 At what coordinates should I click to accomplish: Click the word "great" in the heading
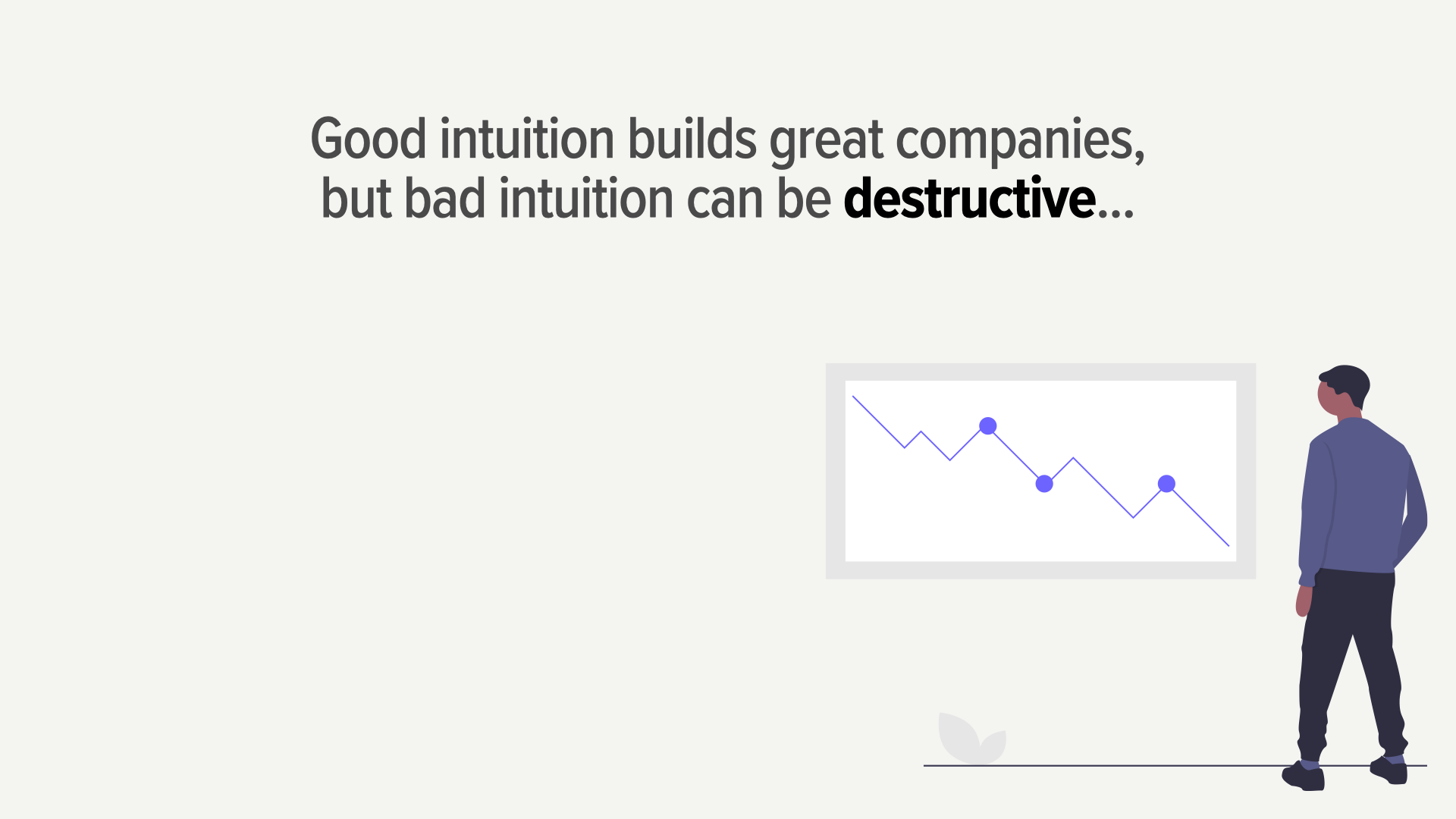pos(827,143)
